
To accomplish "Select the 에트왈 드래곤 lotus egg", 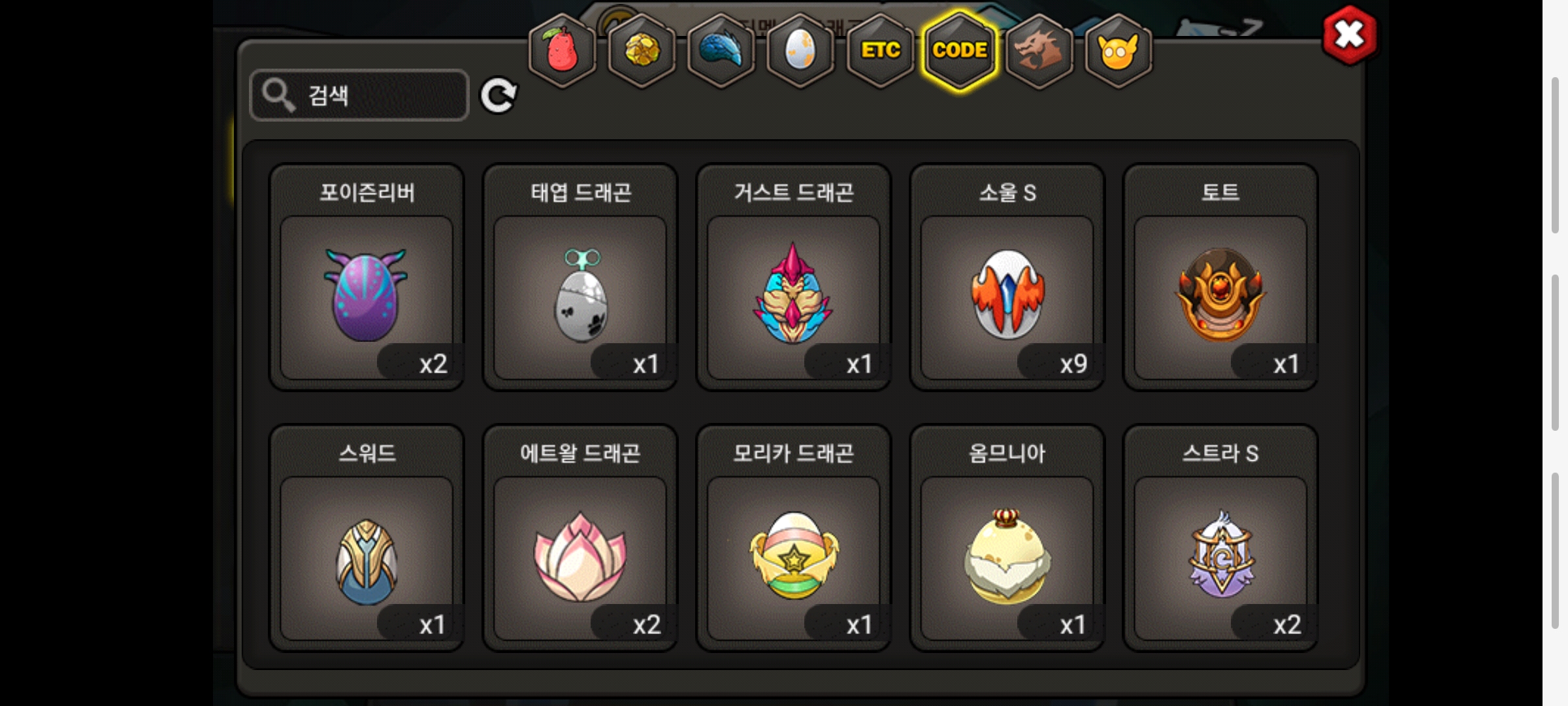I will [x=580, y=538].
